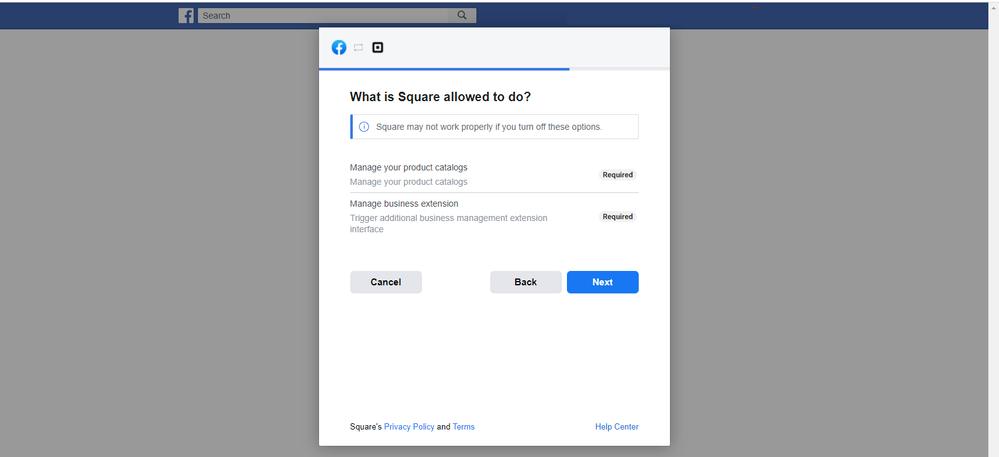This screenshot has height=457, width=999.
Task: Open the Help Center link
Action: click(x=617, y=427)
